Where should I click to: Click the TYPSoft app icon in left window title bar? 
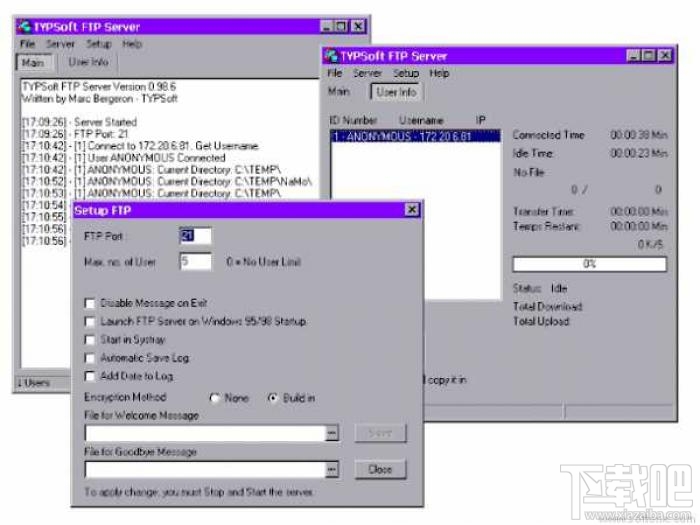coord(25,27)
